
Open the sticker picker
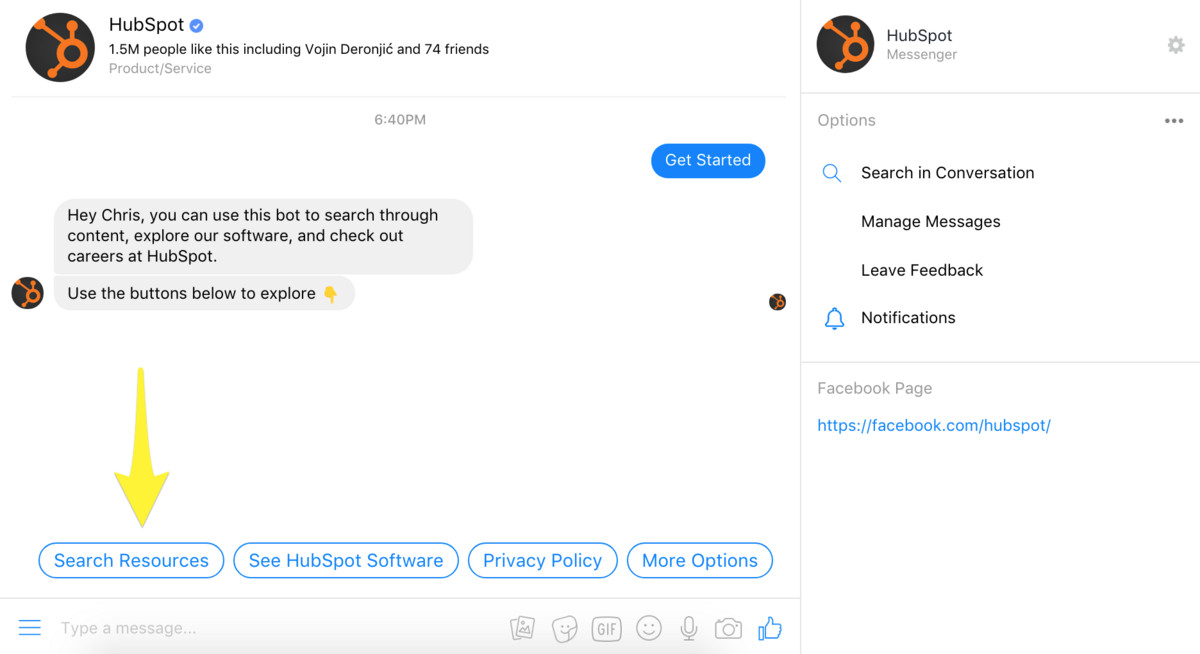coord(565,628)
